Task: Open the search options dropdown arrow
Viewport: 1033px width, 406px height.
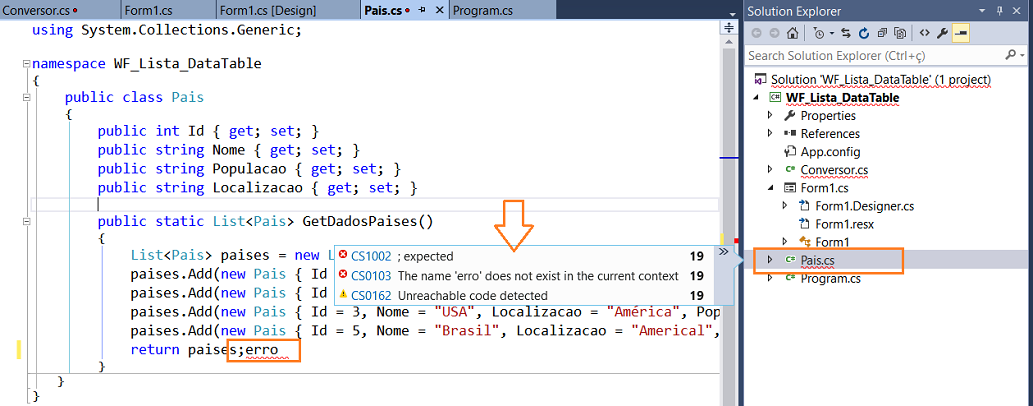Action: 1021,56
